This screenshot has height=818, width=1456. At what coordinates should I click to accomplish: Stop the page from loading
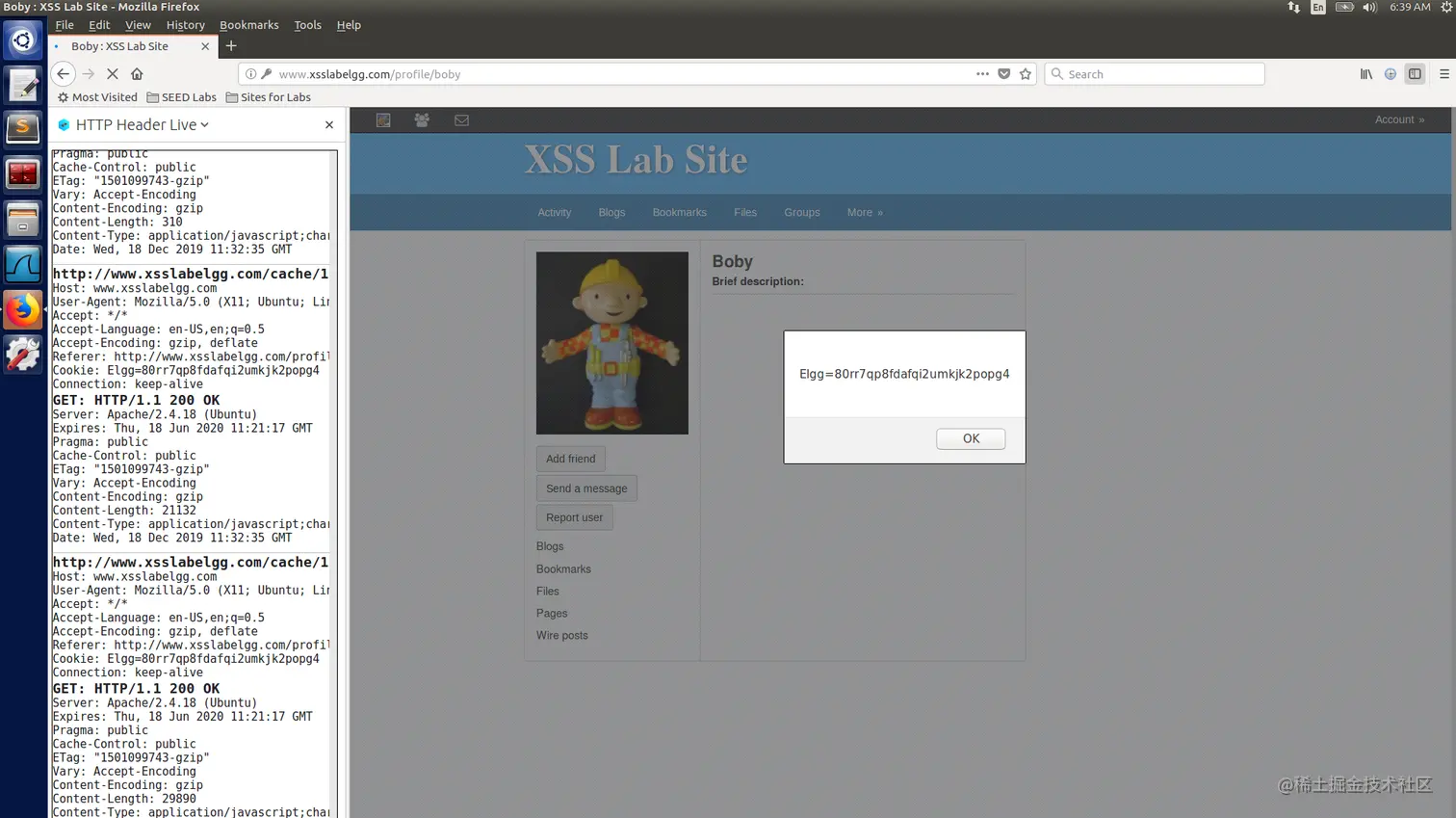pos(113,74)
